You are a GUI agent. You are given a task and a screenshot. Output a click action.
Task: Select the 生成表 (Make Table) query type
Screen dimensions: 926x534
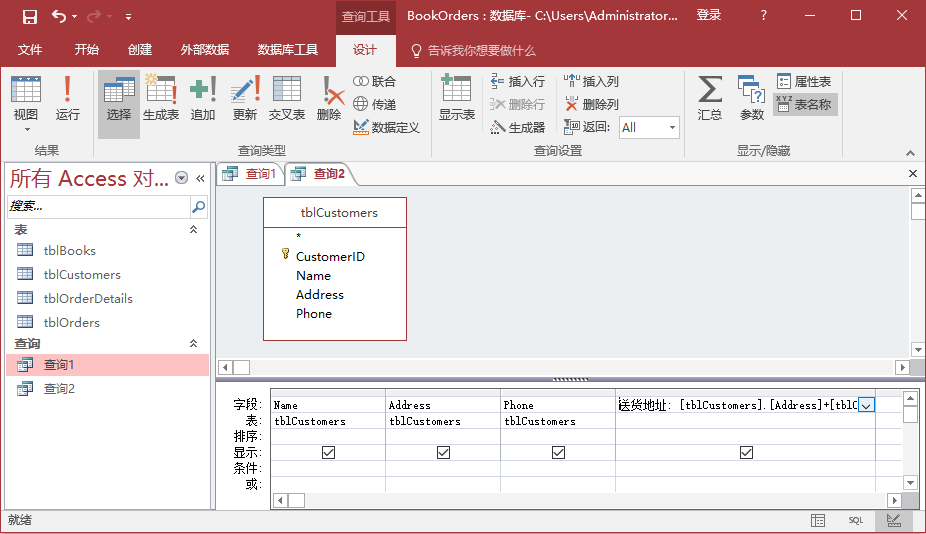(161, 99)
